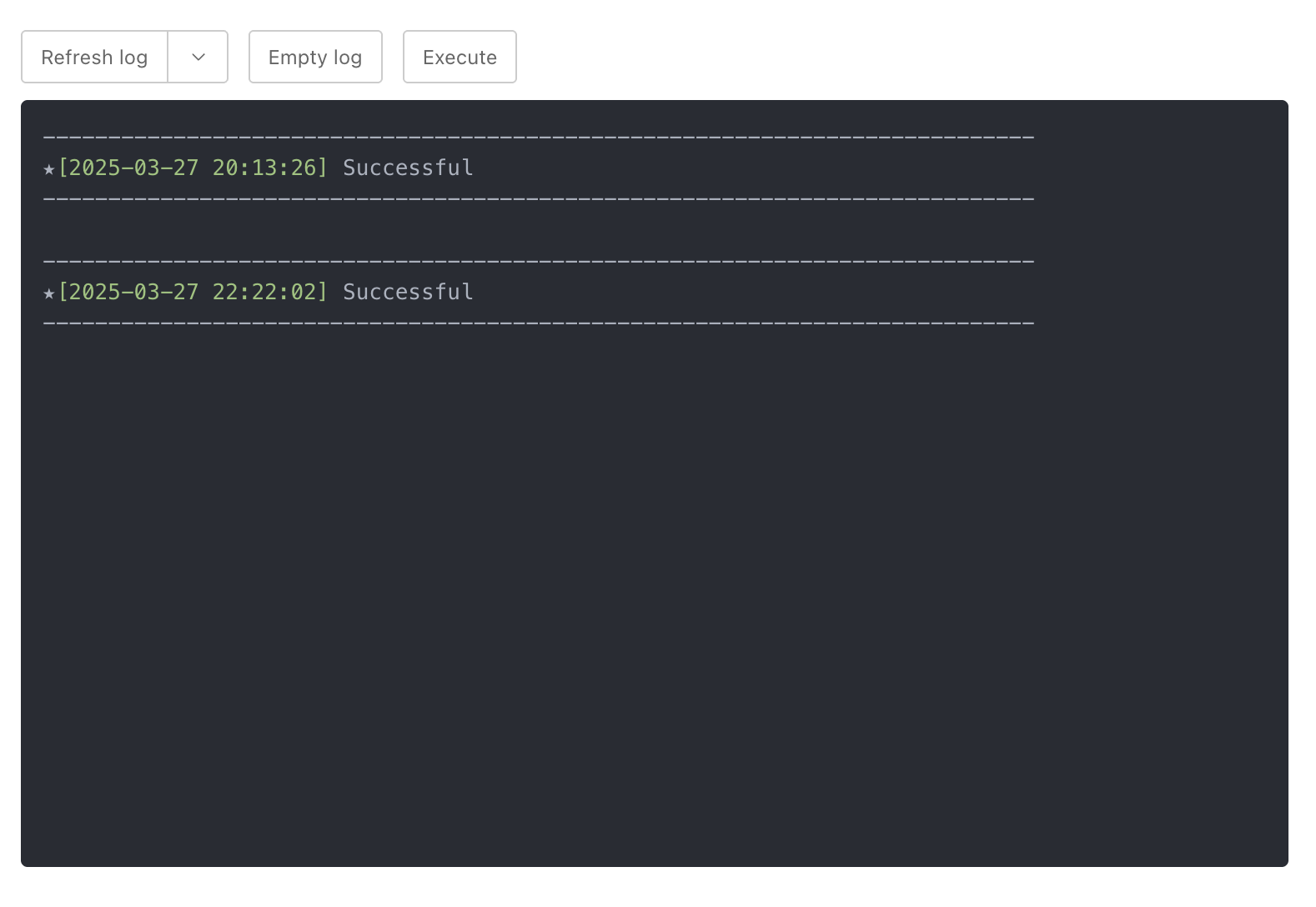Screen dimensions: 1316x907
Task: Click the dashed line above the 22:22:02 entry
Action: point(538,262)
